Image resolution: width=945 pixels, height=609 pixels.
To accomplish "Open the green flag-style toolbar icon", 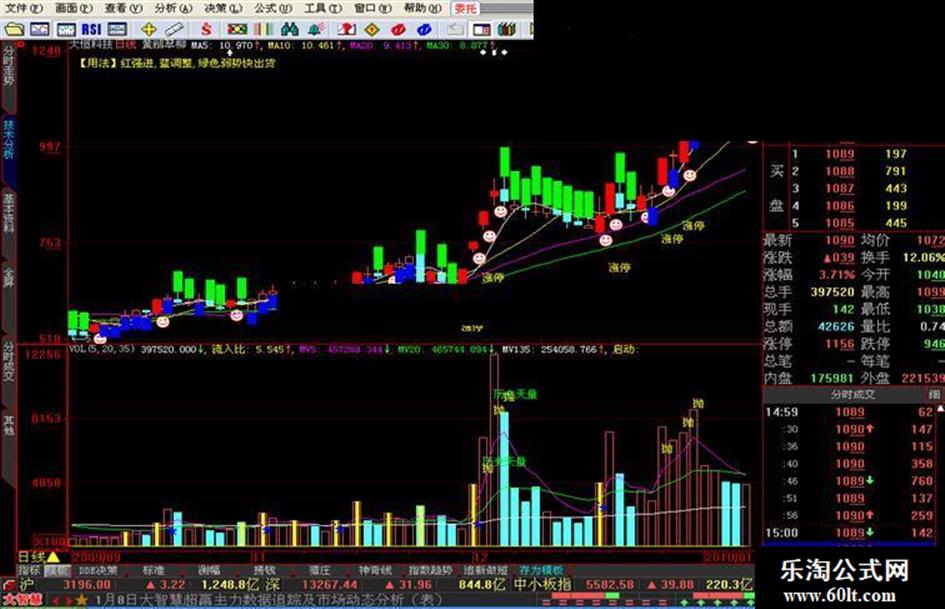I will pyautogui.click(x=237, y=29).
